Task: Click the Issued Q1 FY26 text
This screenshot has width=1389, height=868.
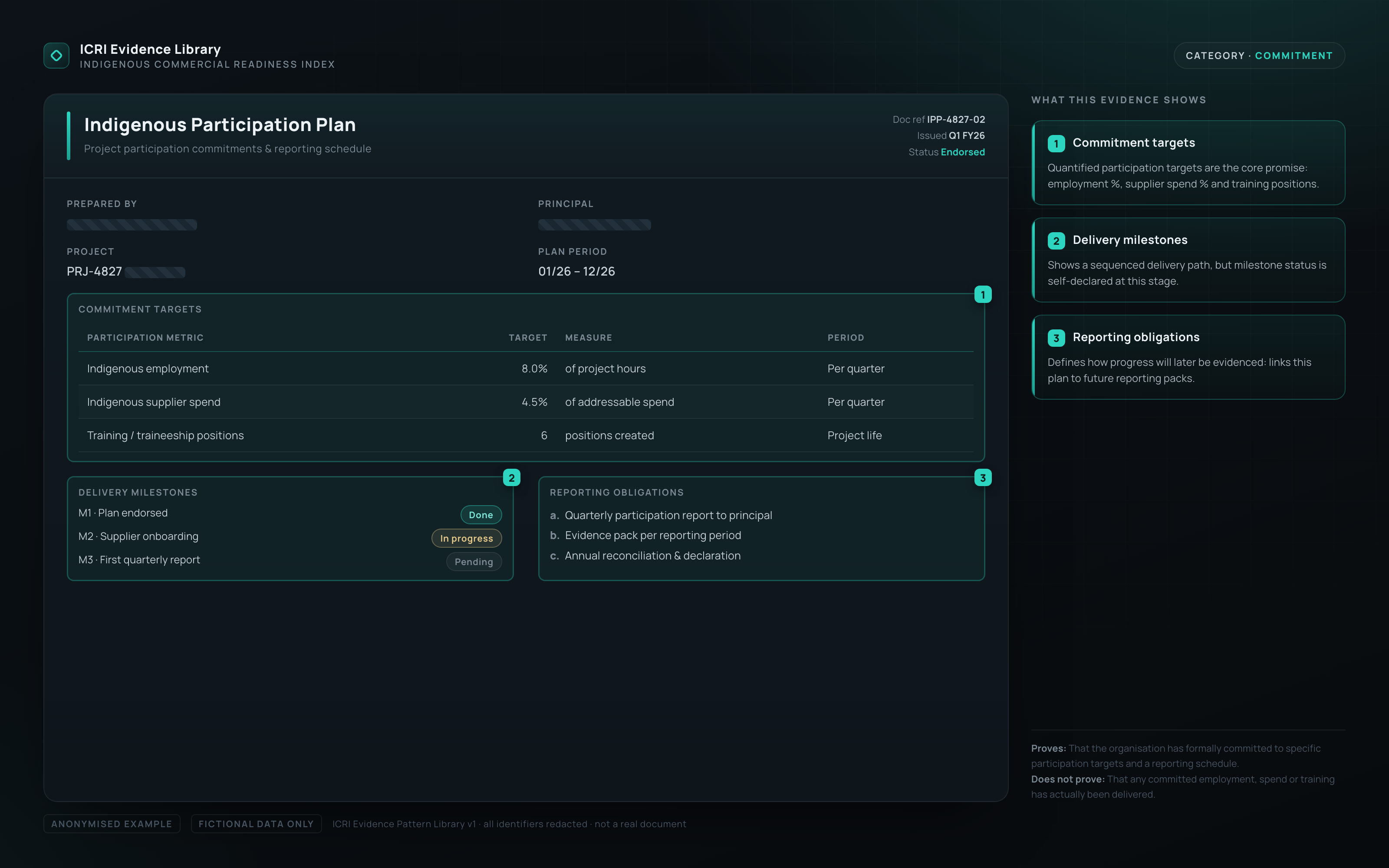Action: point(951,135)
